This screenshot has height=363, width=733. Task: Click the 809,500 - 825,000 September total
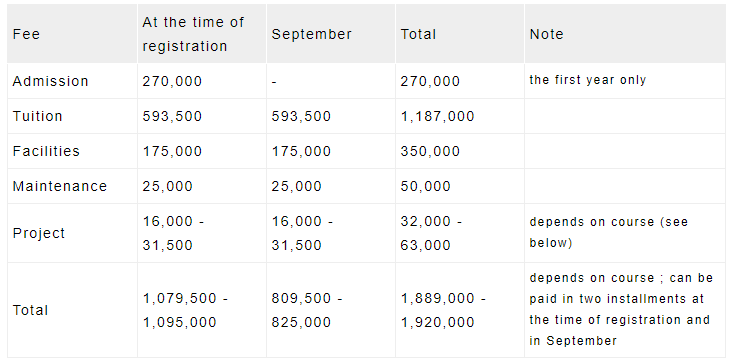click(307, 310)
